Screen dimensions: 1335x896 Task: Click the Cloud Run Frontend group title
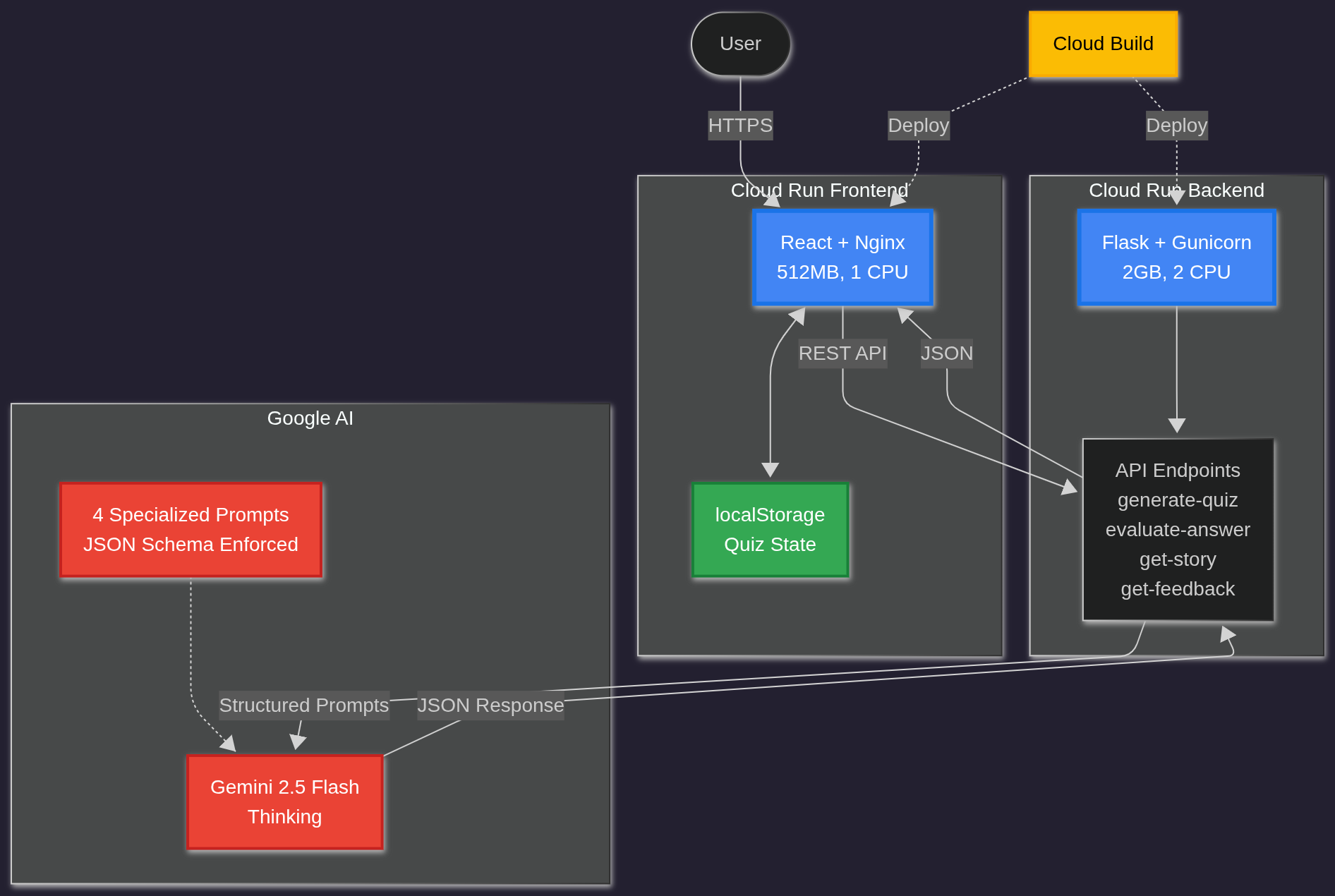819,190
